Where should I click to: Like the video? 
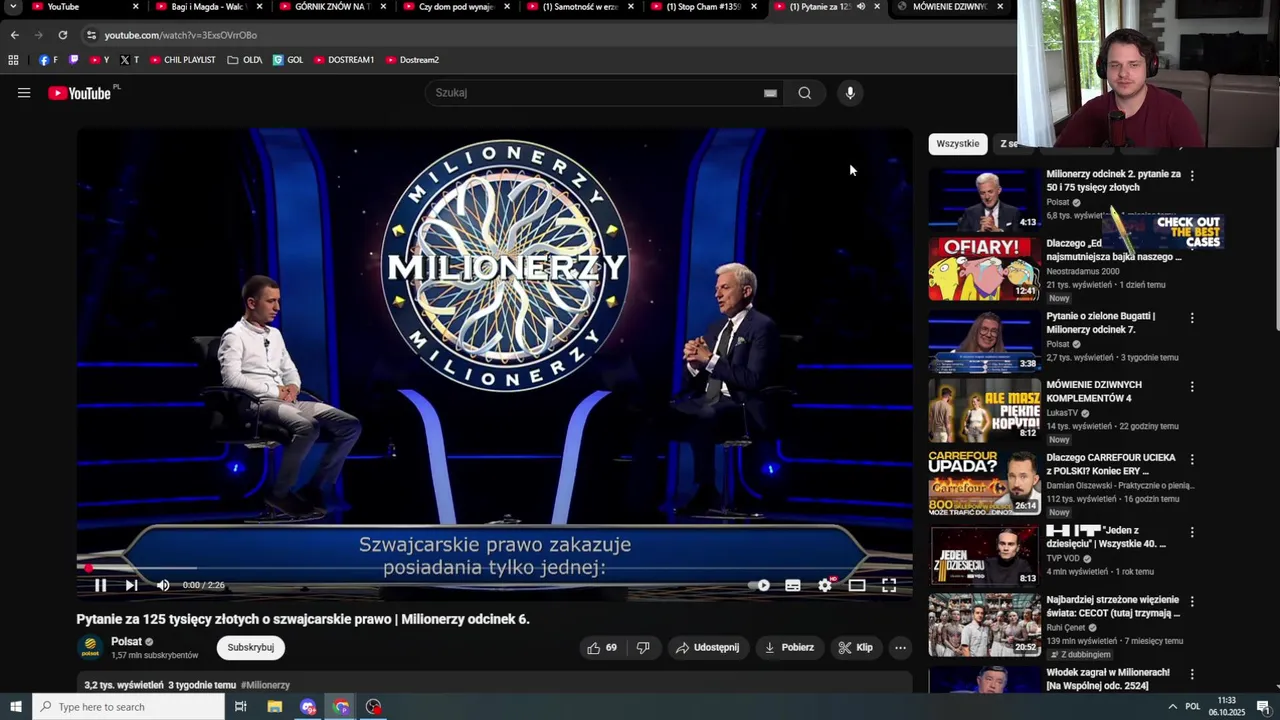coord(602,648)
